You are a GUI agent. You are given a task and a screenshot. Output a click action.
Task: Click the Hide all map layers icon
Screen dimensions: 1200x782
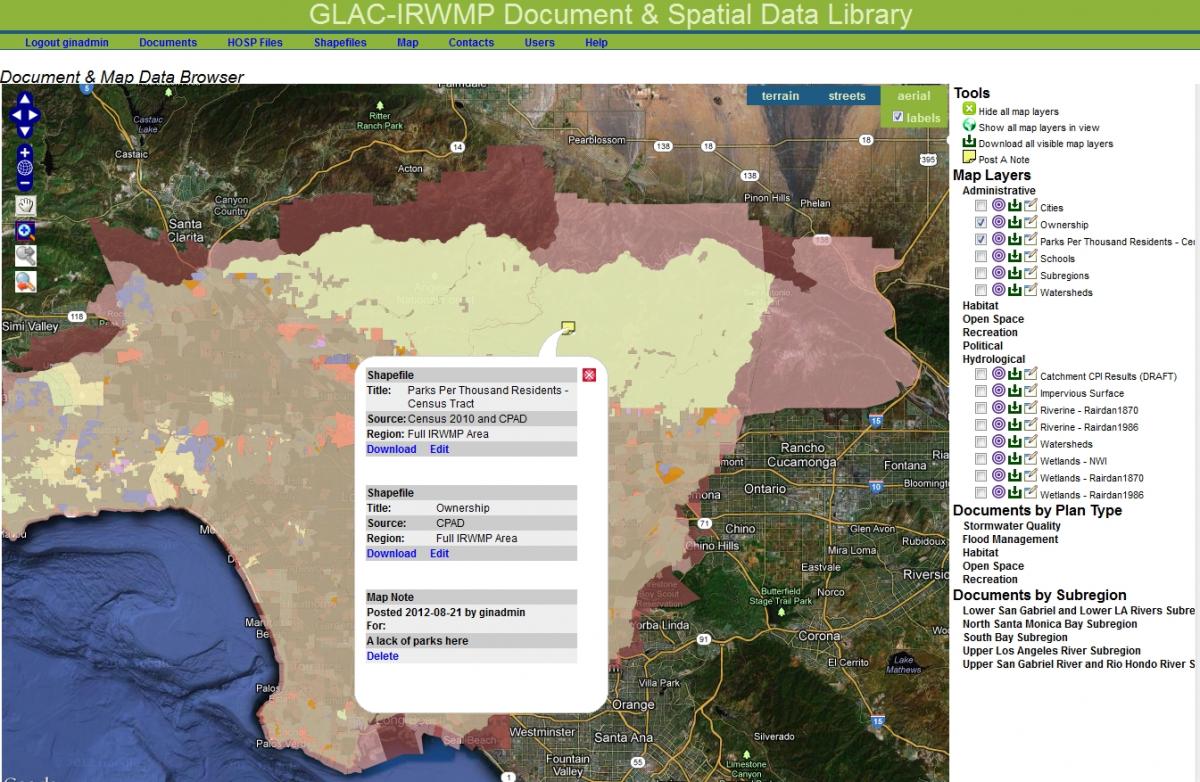point(969,110)
